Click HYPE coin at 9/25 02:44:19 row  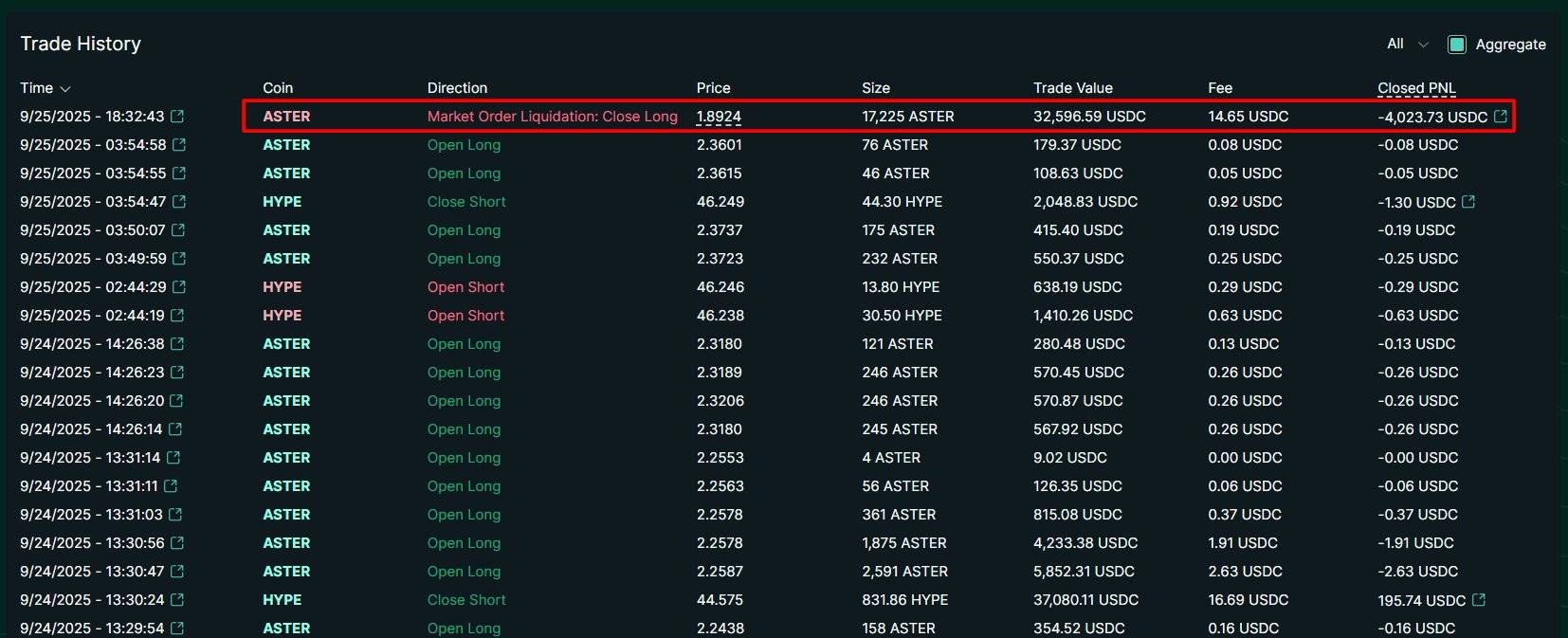click(x=282, y=316)
